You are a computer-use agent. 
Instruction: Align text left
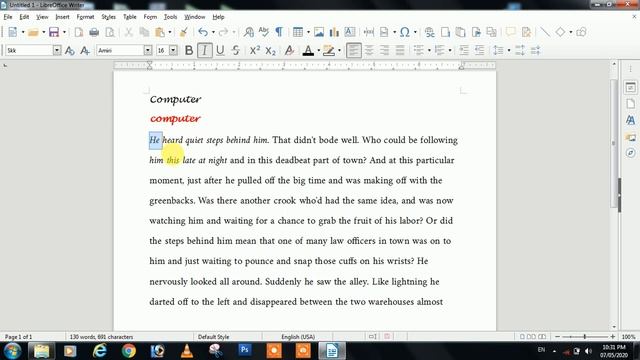(x=353, y=50)
